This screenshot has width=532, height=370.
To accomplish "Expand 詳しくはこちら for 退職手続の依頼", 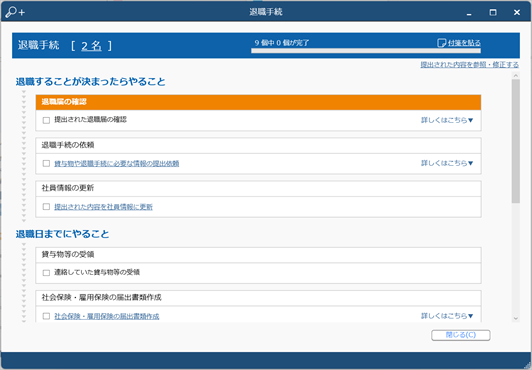I will click(447, 163).
